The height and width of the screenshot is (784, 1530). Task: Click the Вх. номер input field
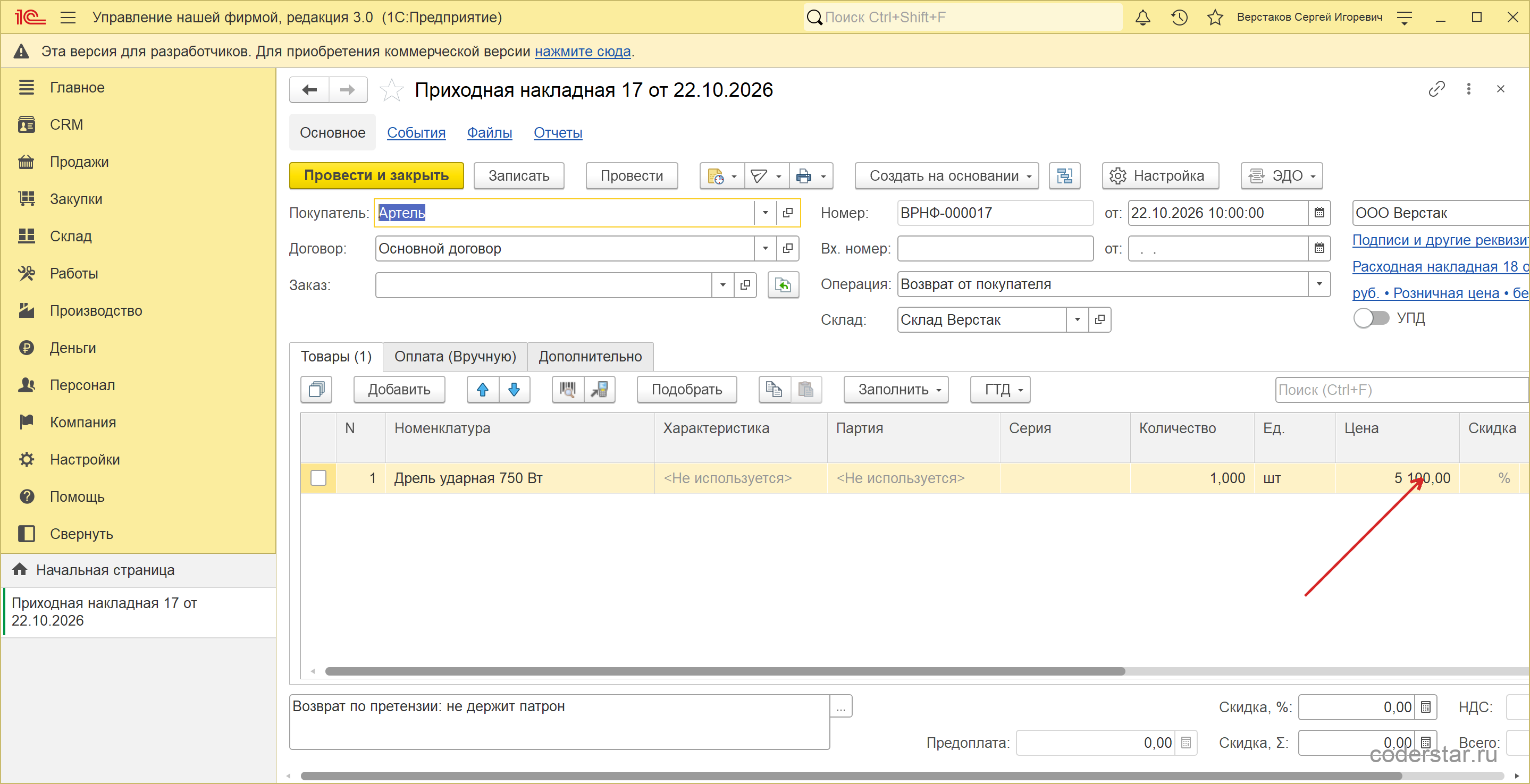tap(995, 248)
